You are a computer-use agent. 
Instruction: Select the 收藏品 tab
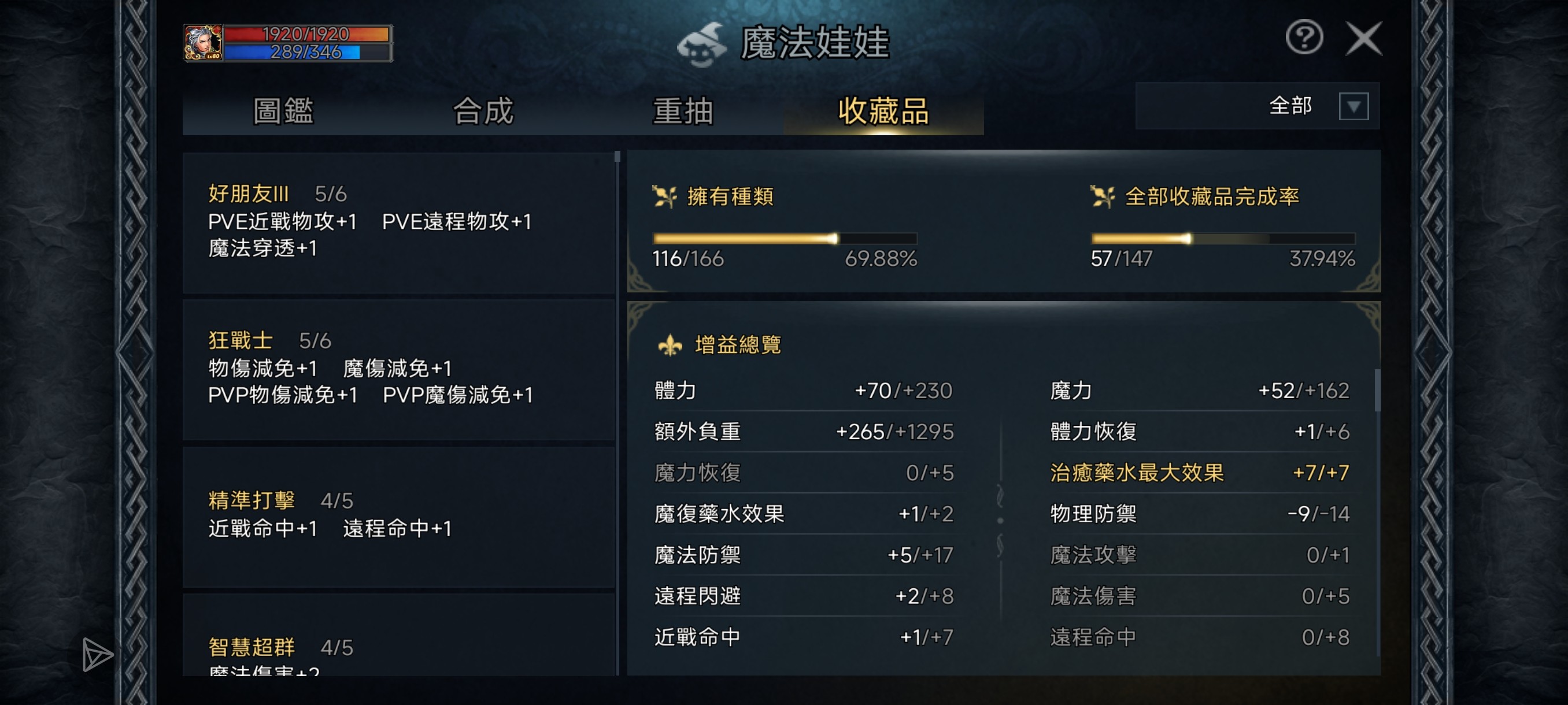click(883, 112)
